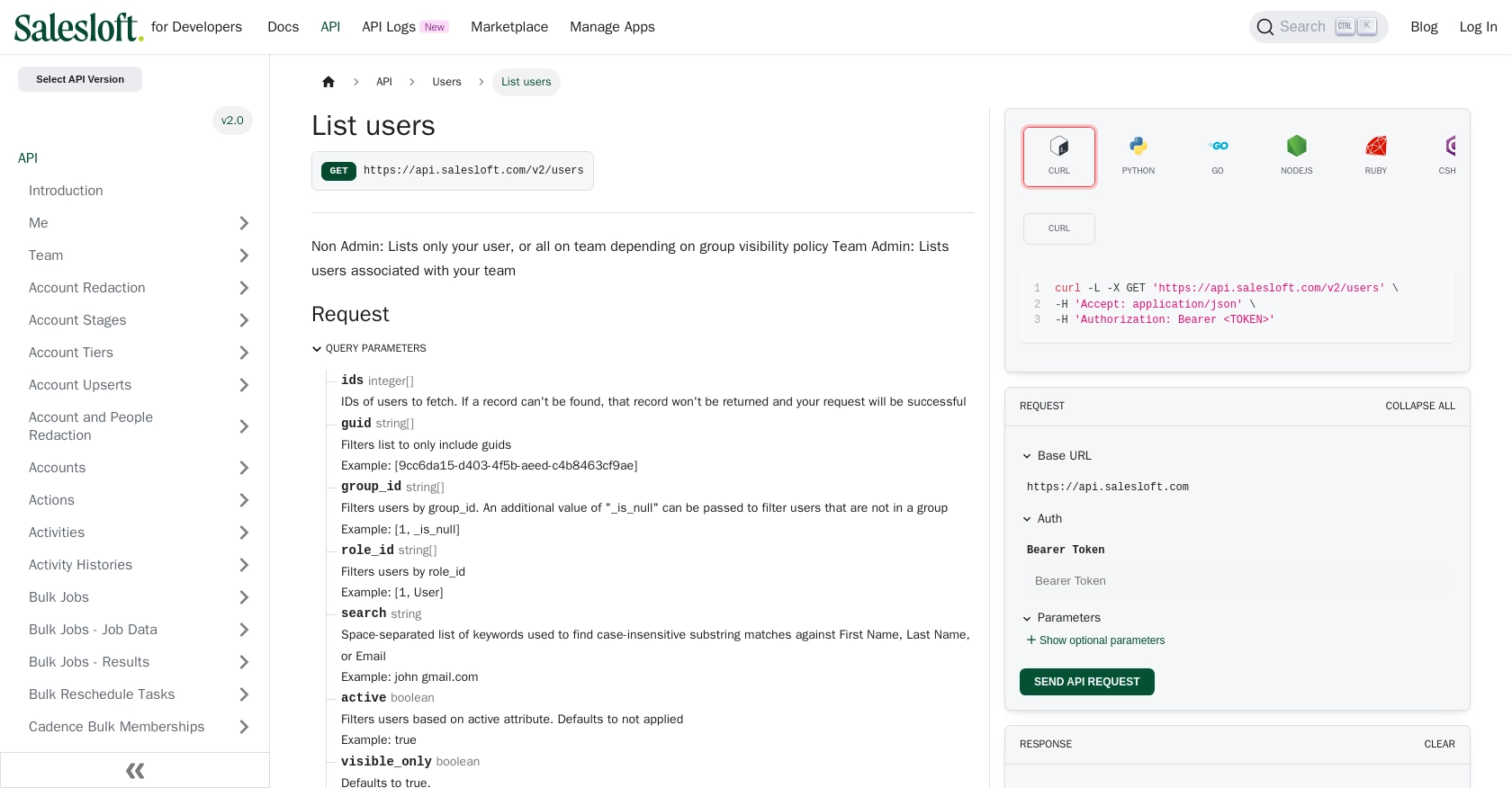Click the Users breadcrumb link

pyautogui.click(x=446, y=82)
